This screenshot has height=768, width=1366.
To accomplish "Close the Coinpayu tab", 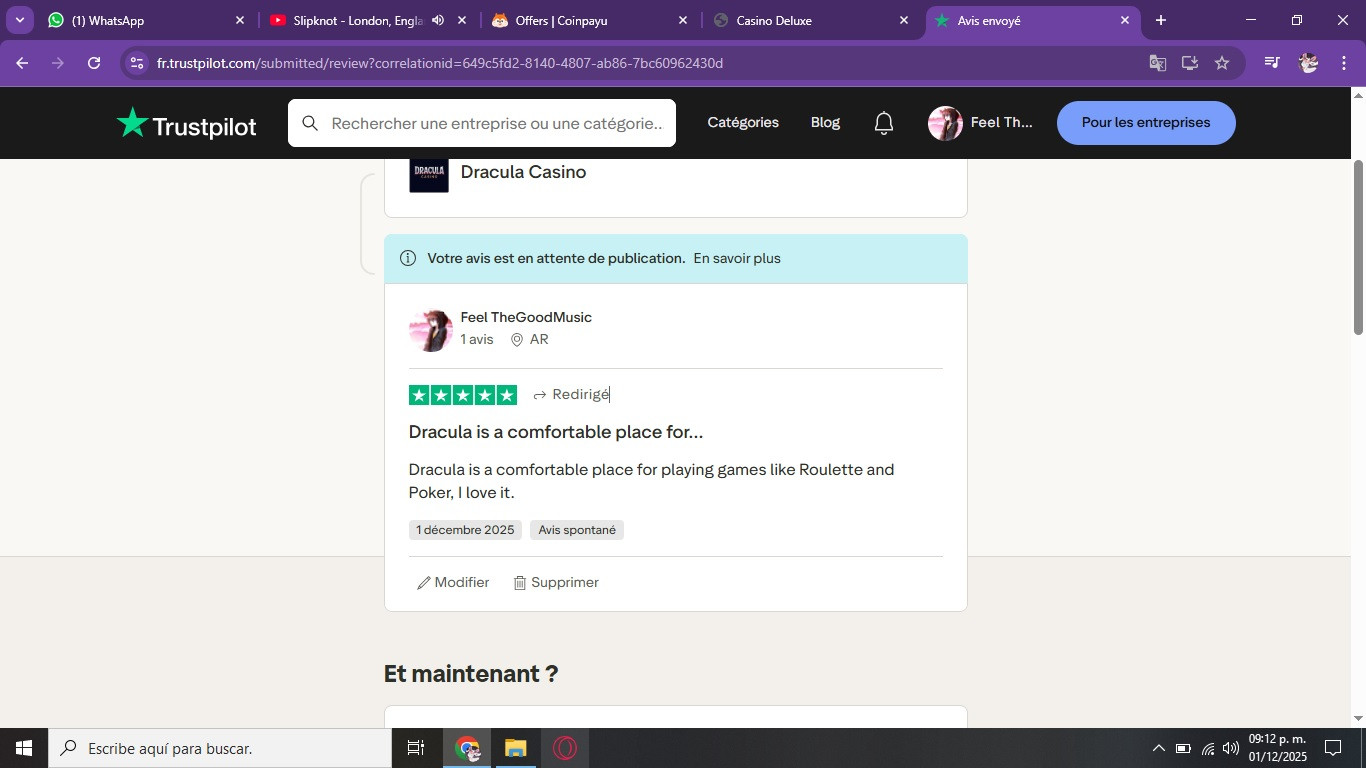I will click(x=683, y=20).
